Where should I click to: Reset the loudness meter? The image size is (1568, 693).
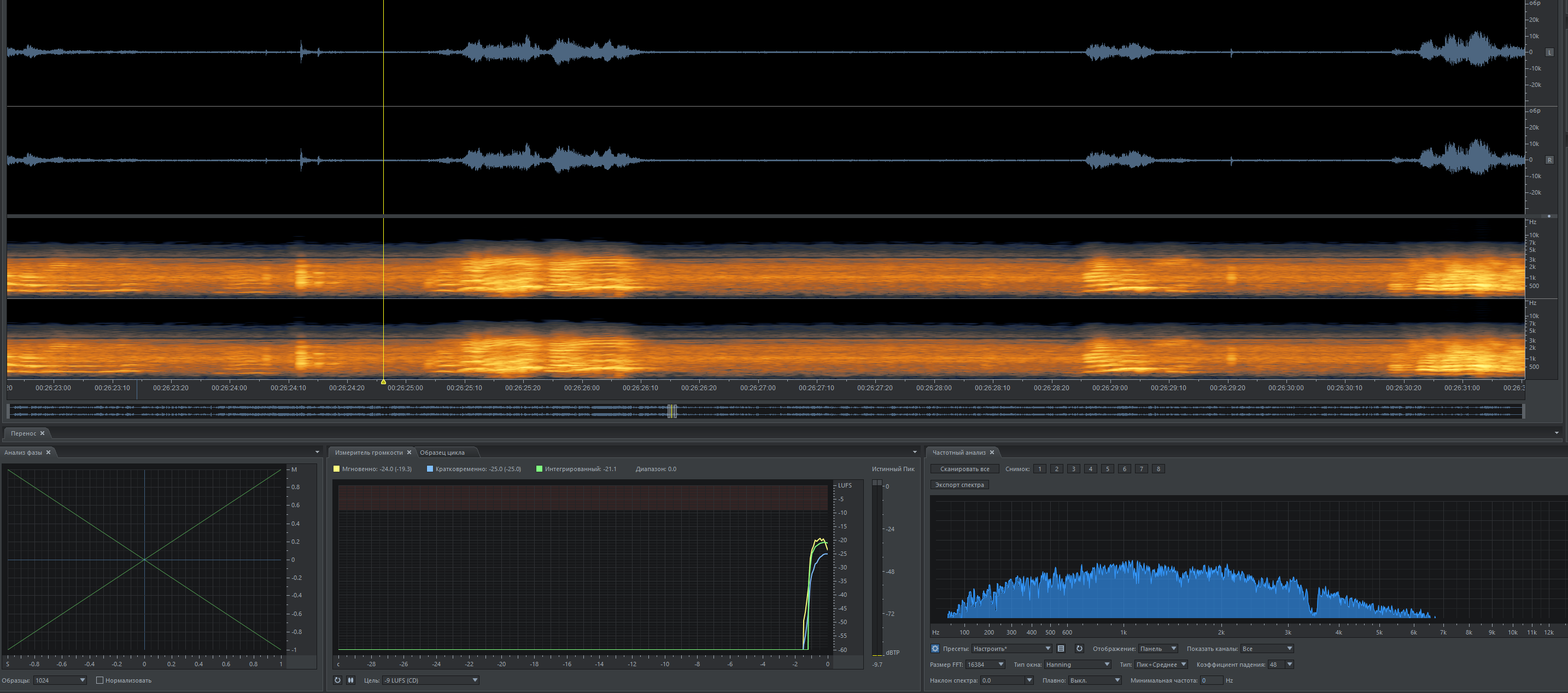pos(338,680)
